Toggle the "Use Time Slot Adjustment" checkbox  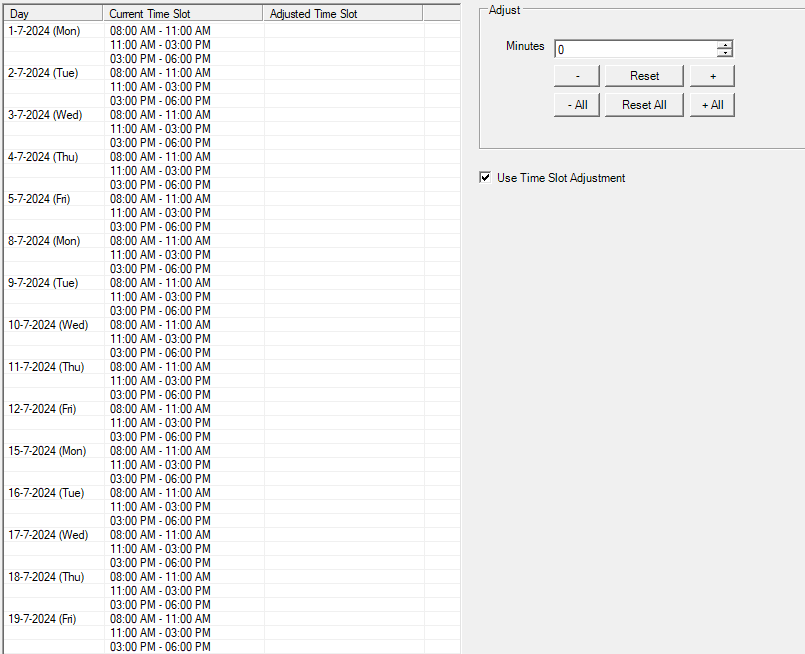[x=485, y=177]
